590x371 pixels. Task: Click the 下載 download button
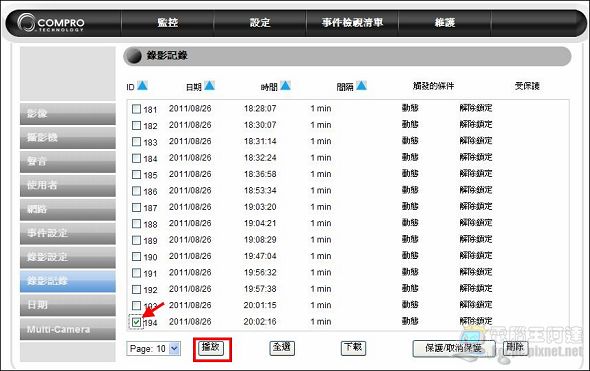pyautogui.click(x=353, y=348)
